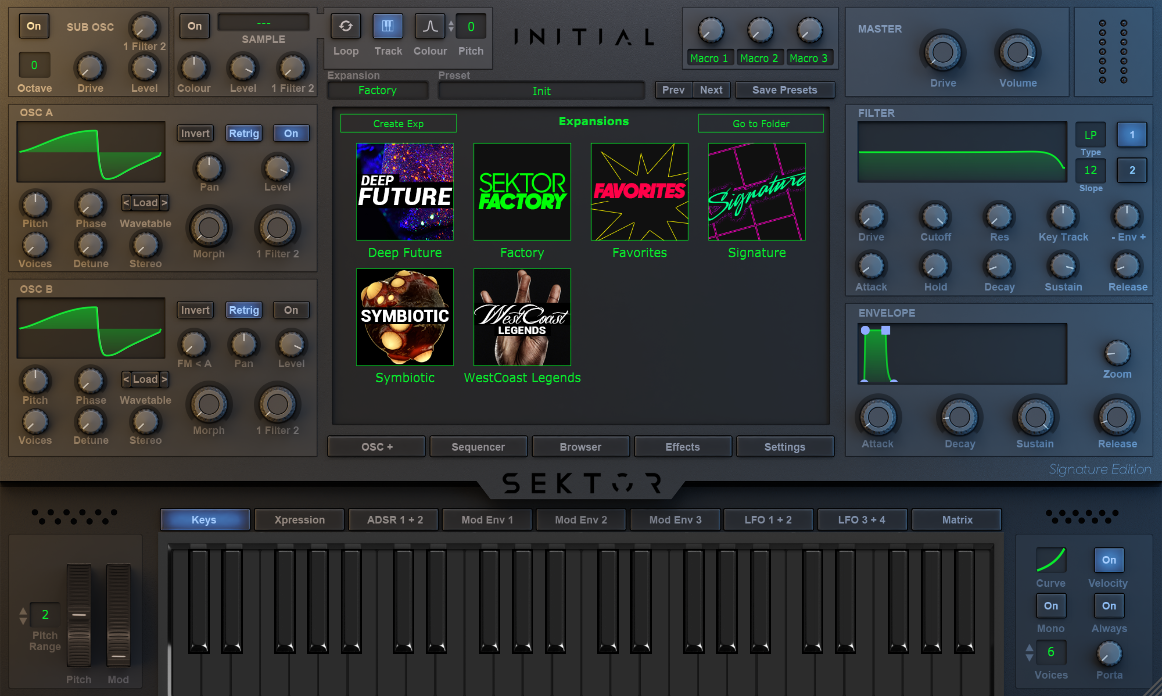Select Filter 1 button

[x=1132, y=134]
